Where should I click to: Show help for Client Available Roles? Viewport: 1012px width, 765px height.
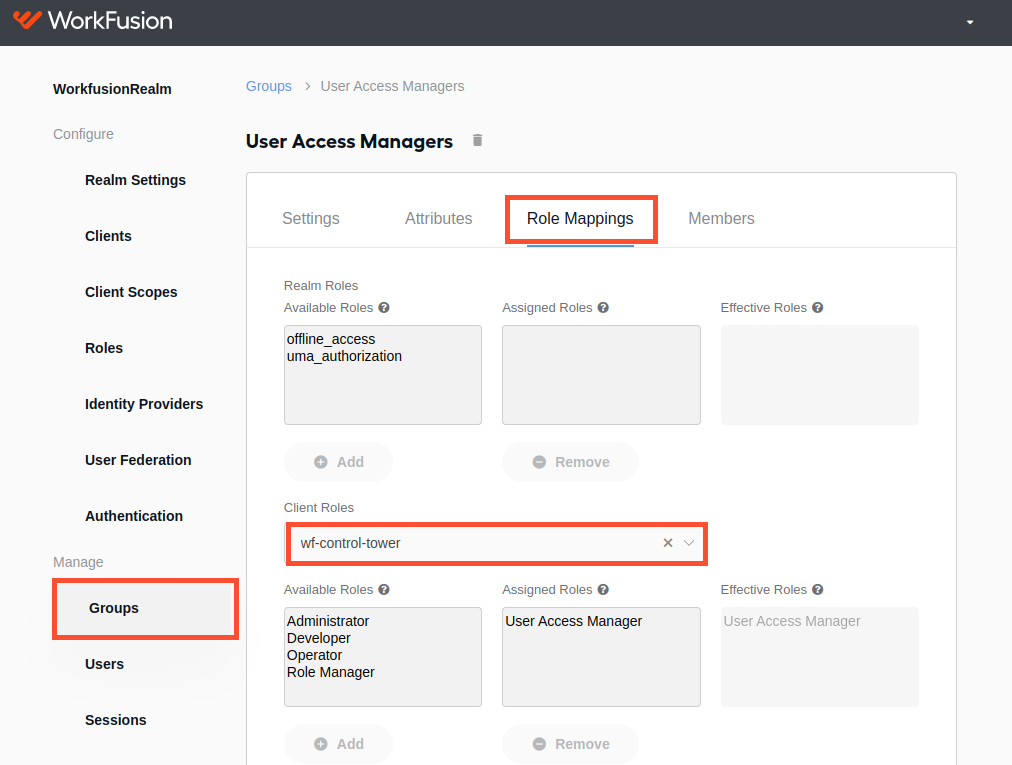[x=384, y=589]
